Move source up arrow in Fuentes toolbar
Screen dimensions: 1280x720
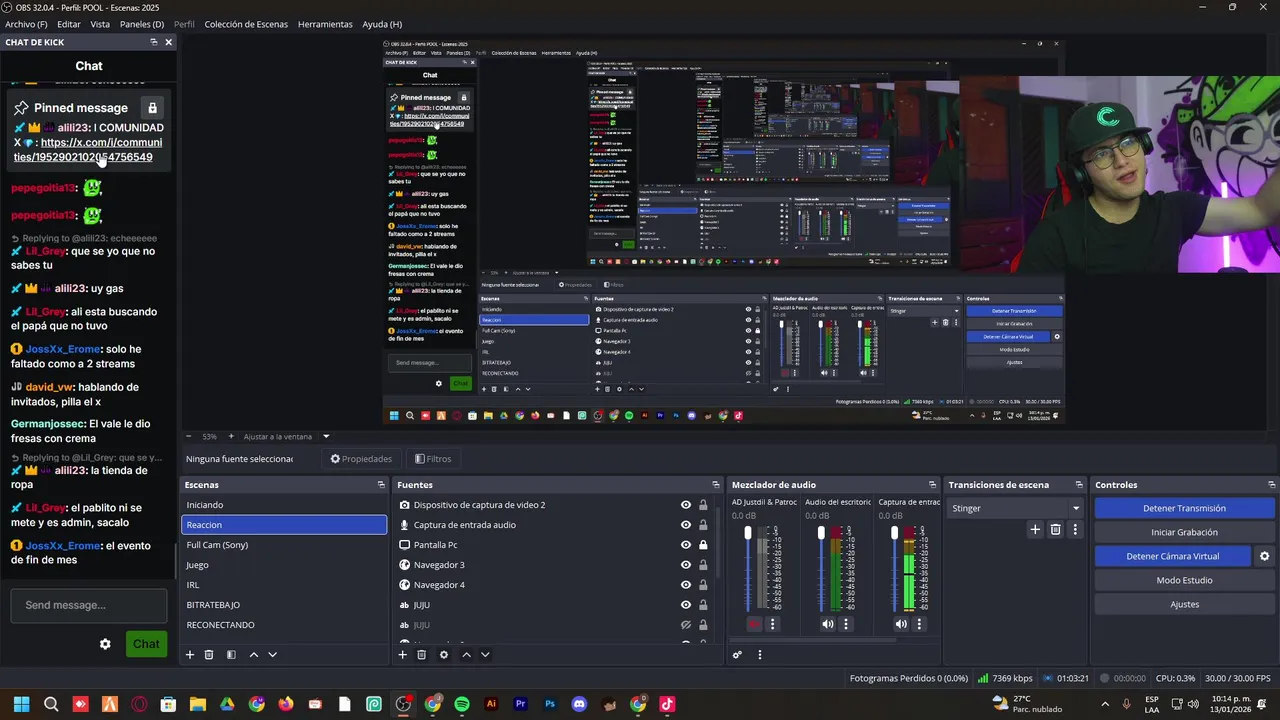(x=466, y=655)
